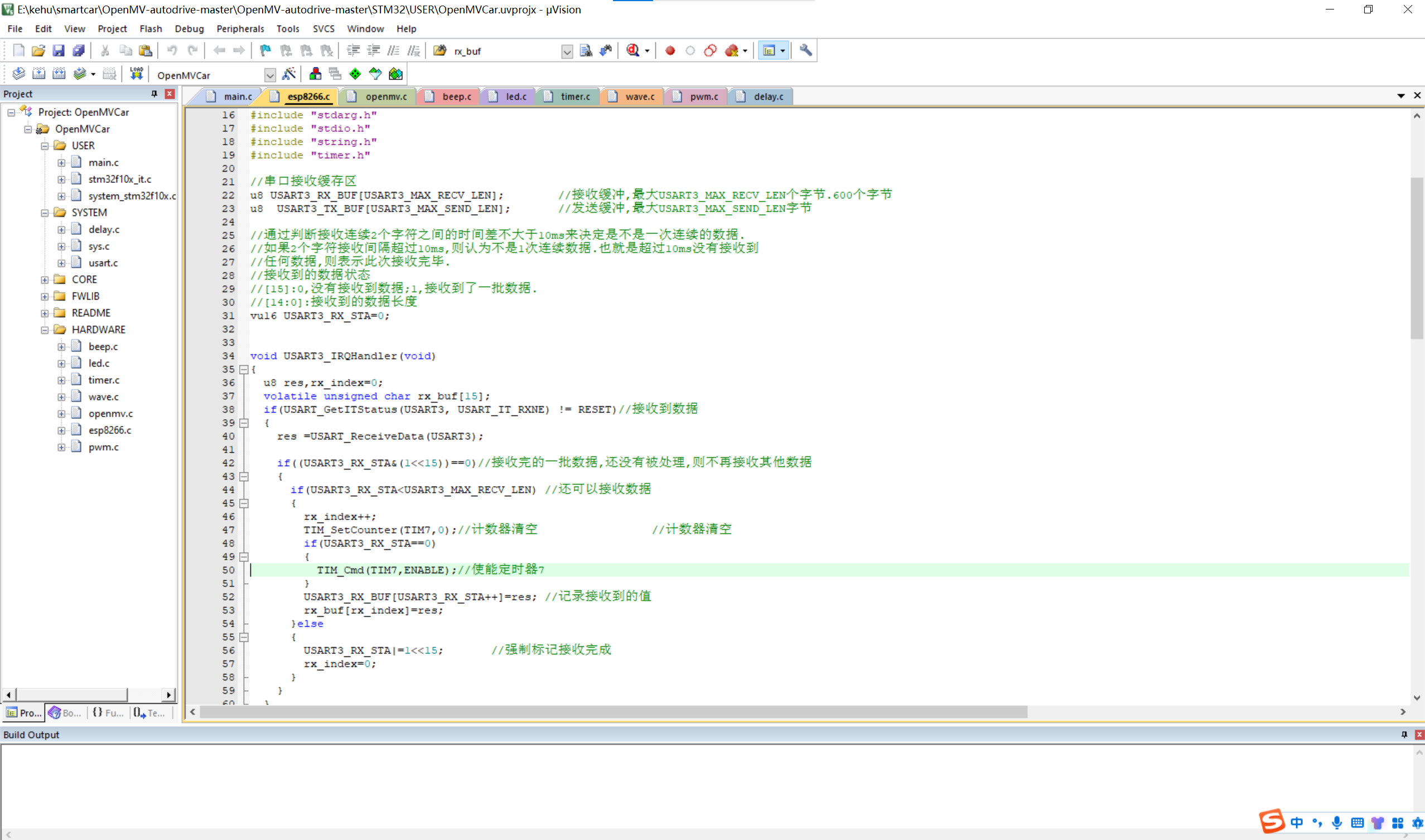Switch to the openmv.c tab
Viewport: 1425px width, 840px height.
pos(385,96)
